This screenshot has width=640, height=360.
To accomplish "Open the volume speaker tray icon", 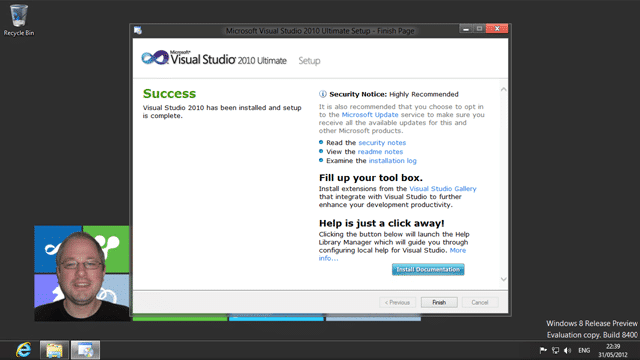I will pyautogui.click(x=567, y=350).
